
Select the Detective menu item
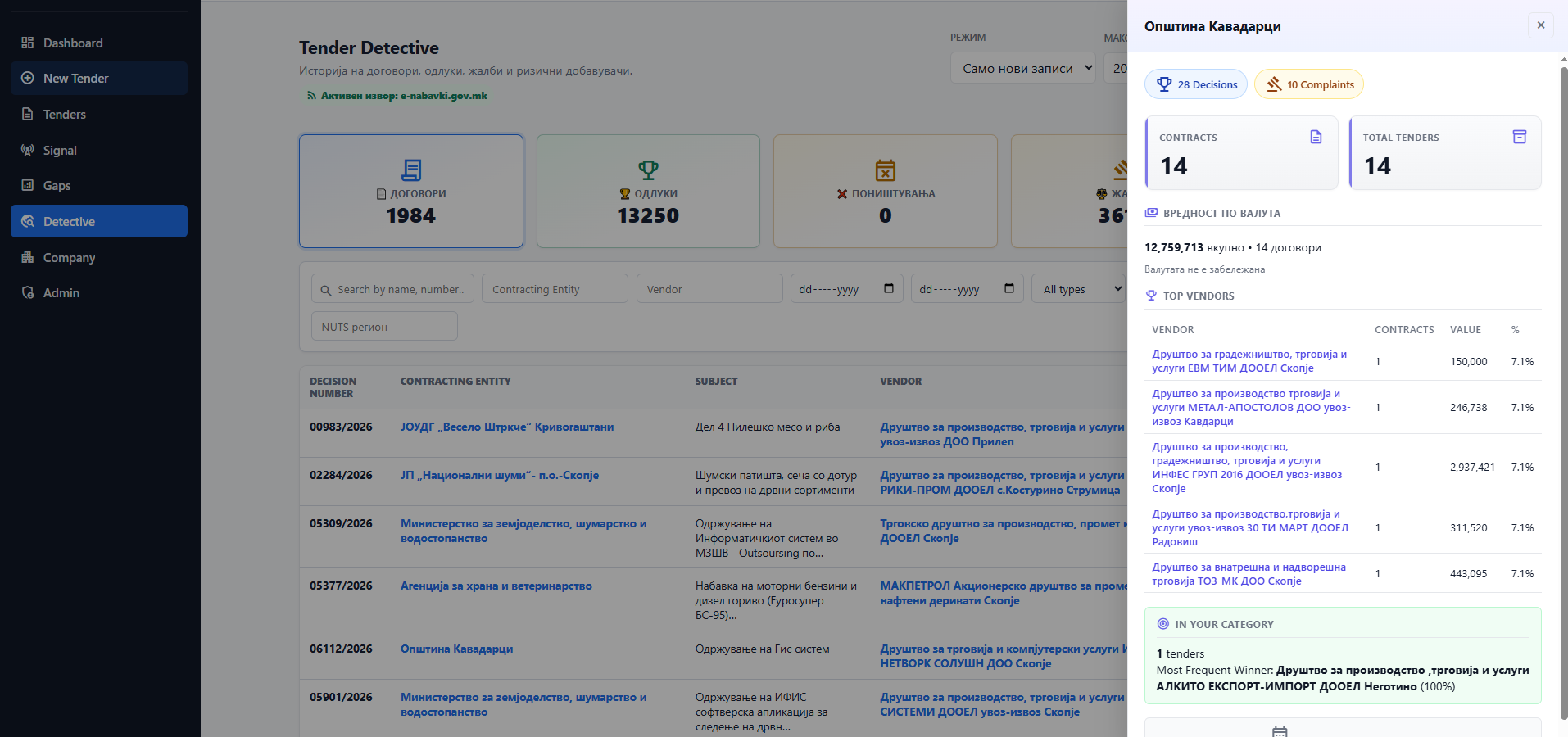(99, 222)
